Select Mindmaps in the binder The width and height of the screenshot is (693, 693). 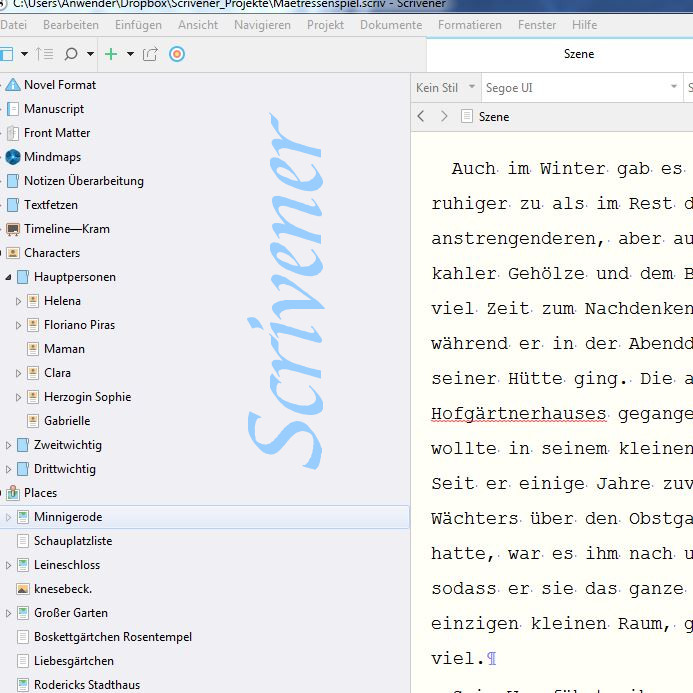point(53,157)
